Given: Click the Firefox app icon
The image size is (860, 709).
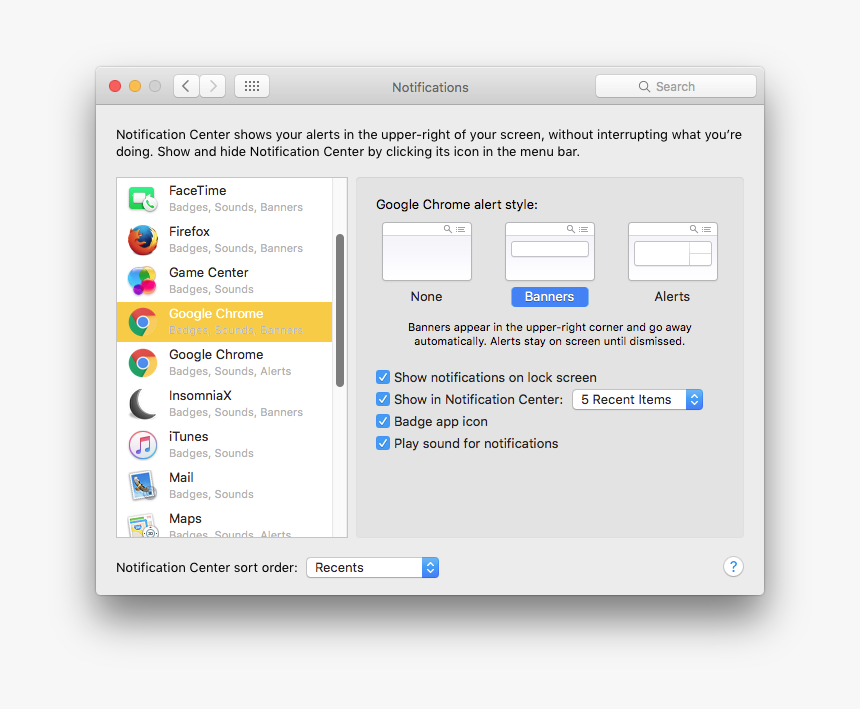Looking at the screenshot, I should pyautogui.click(x=143, y=240).
